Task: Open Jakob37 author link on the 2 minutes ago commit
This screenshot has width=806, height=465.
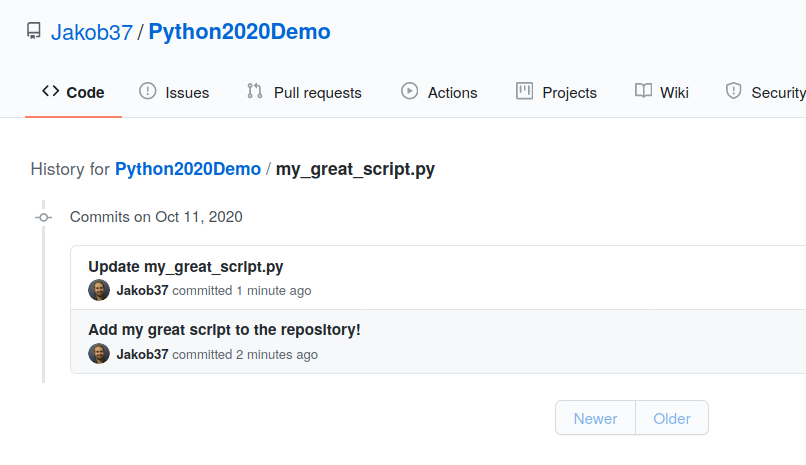Action: (142, 354)
